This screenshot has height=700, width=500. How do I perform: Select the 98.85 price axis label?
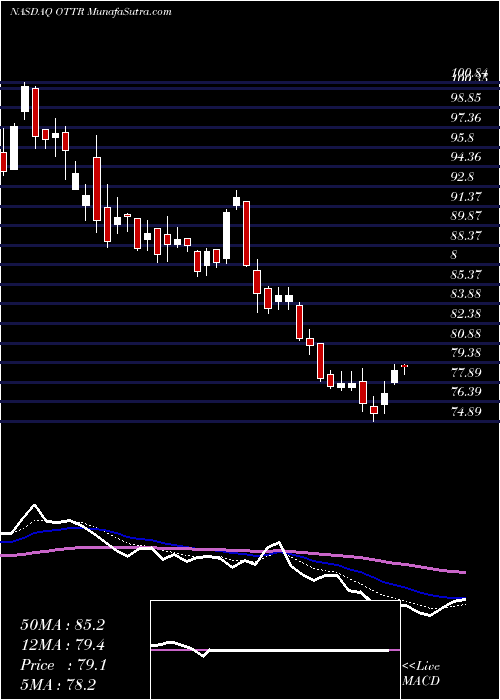[466, 98]
